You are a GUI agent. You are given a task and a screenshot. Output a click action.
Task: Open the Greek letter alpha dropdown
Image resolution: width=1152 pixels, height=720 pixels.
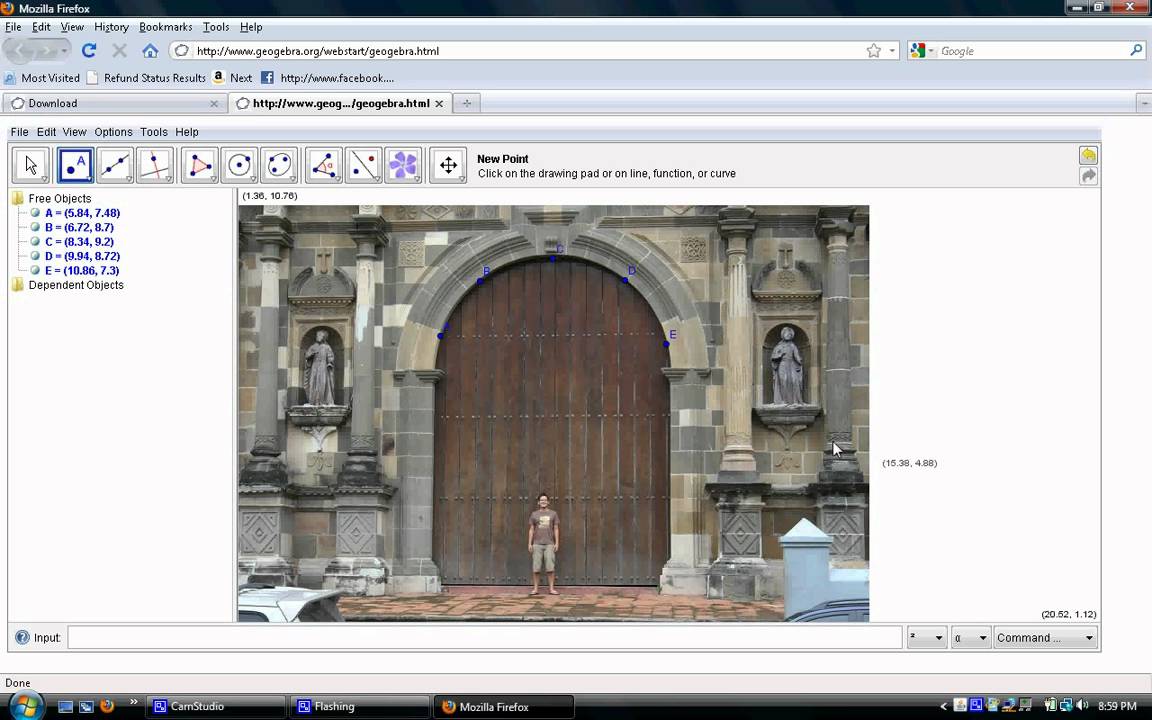pos(970,638)
